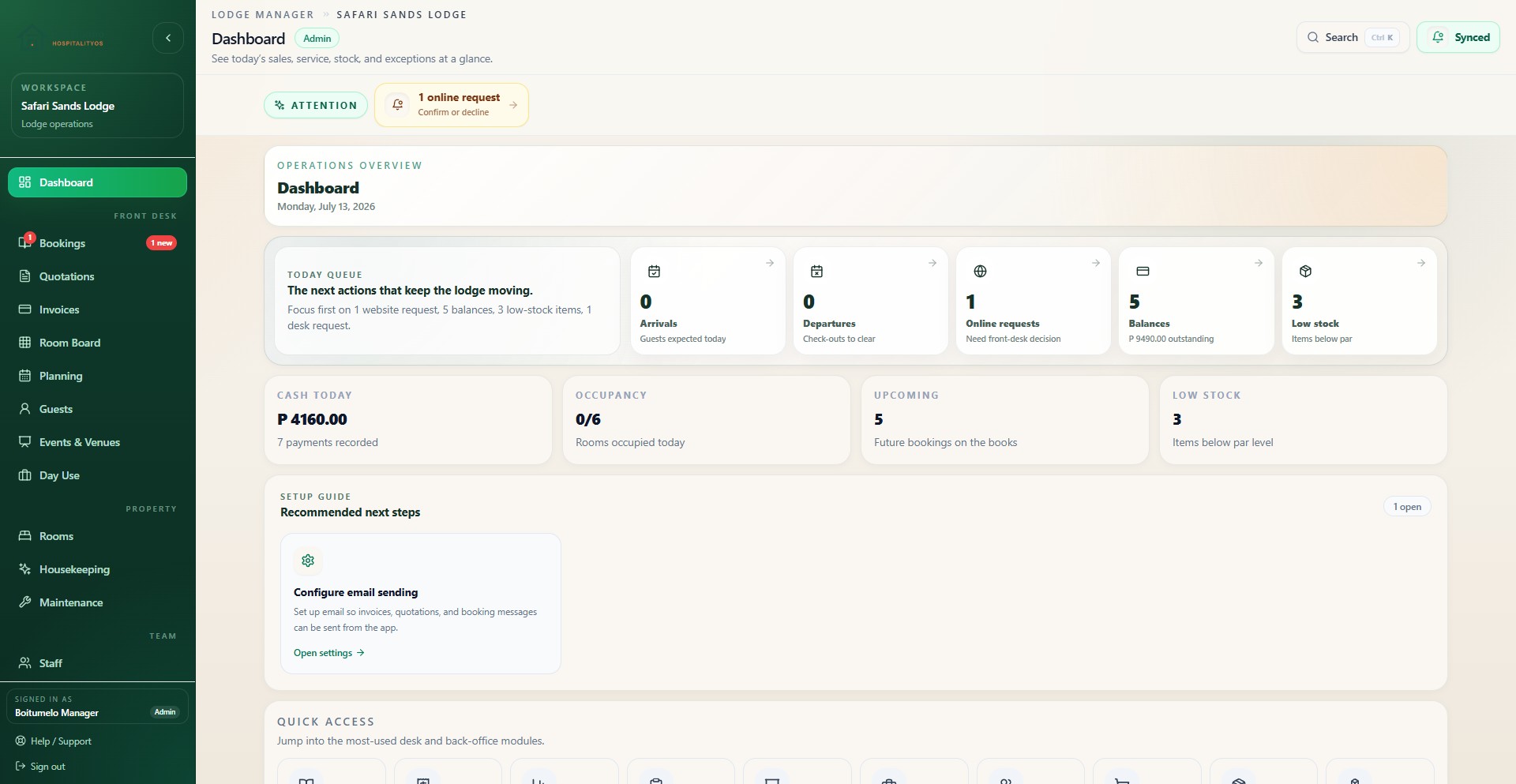
Task: Open the Online requests card arrow
Action: 1096,263
